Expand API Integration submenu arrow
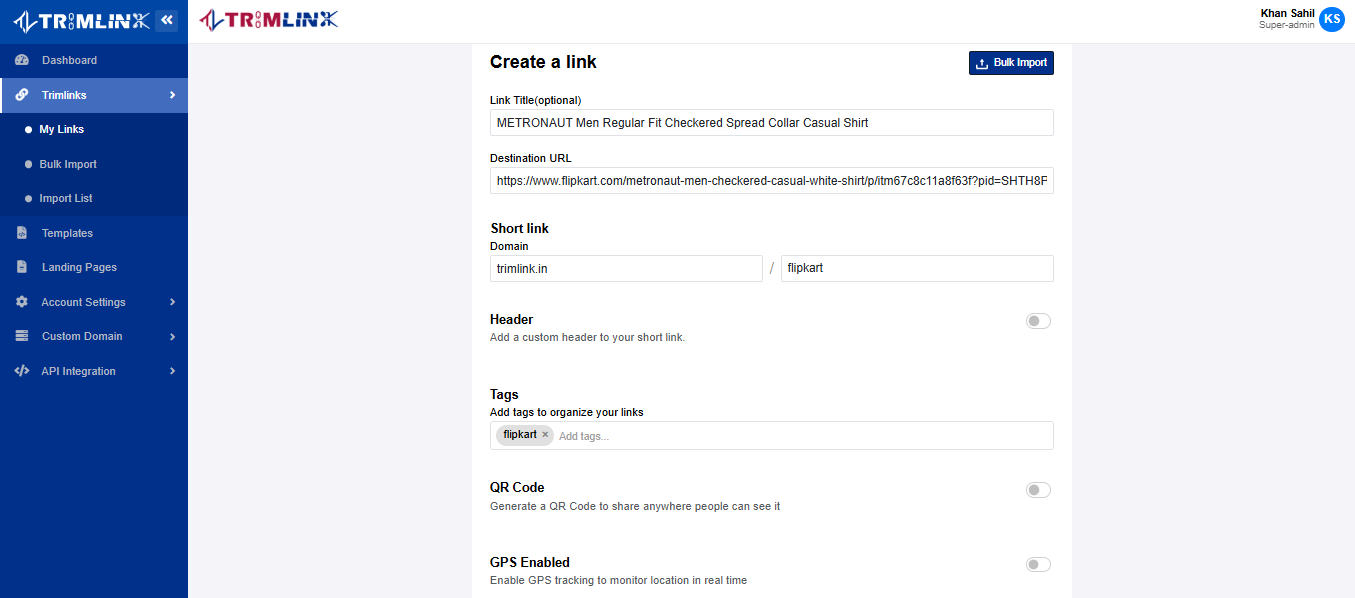The image size is (1355, 598). pos(172,371)
